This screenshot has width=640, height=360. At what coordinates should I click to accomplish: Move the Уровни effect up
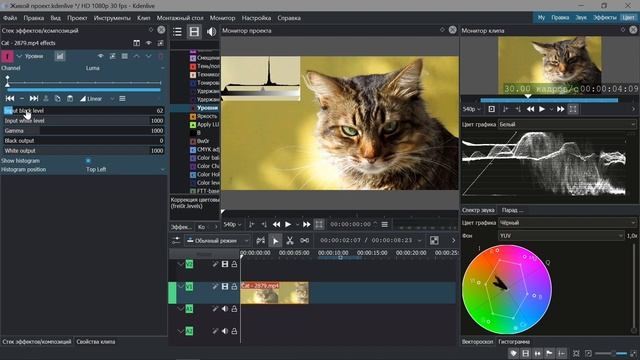136,56
